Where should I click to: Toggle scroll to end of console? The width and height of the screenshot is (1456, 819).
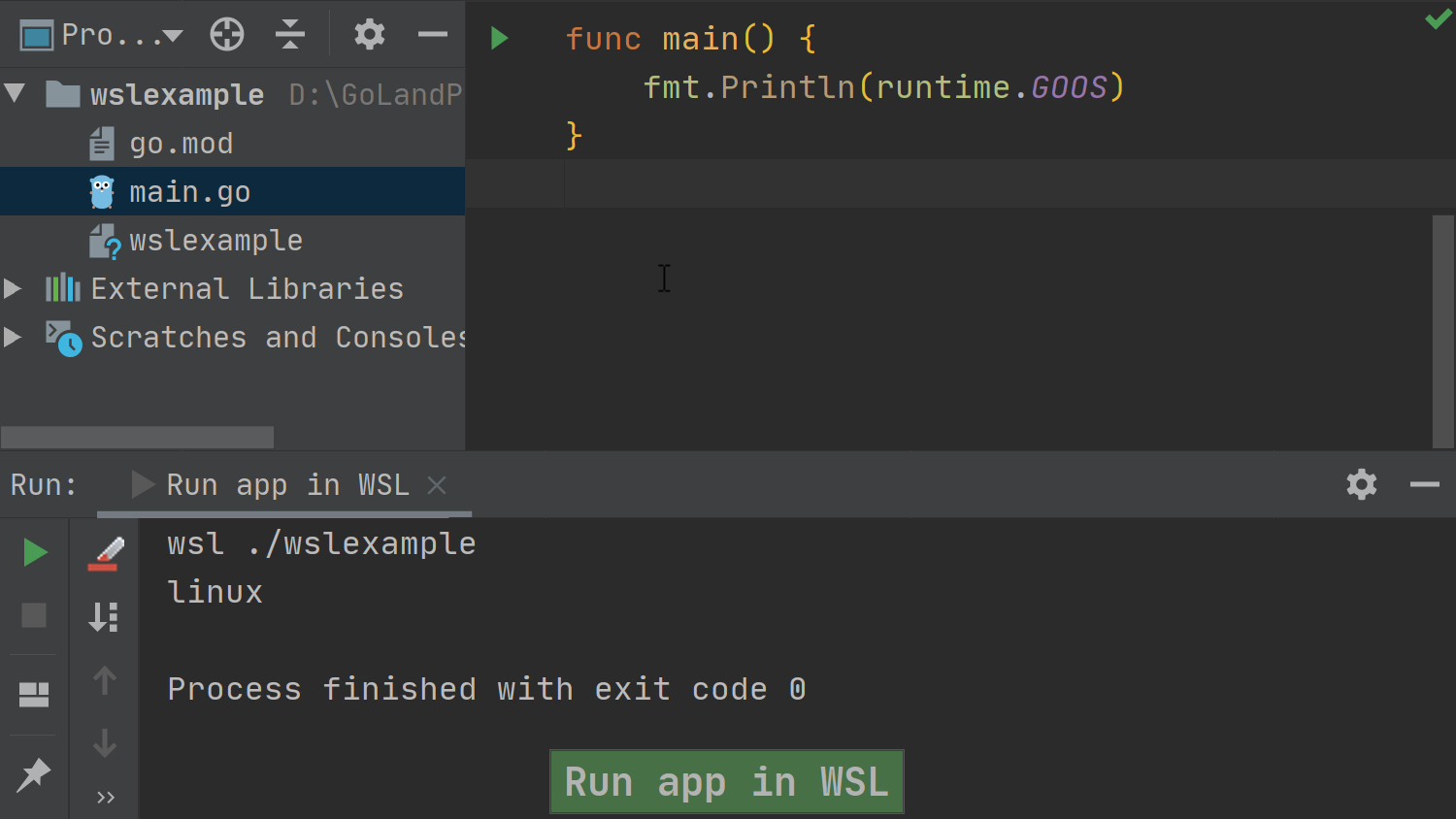[x=104, y=616]
